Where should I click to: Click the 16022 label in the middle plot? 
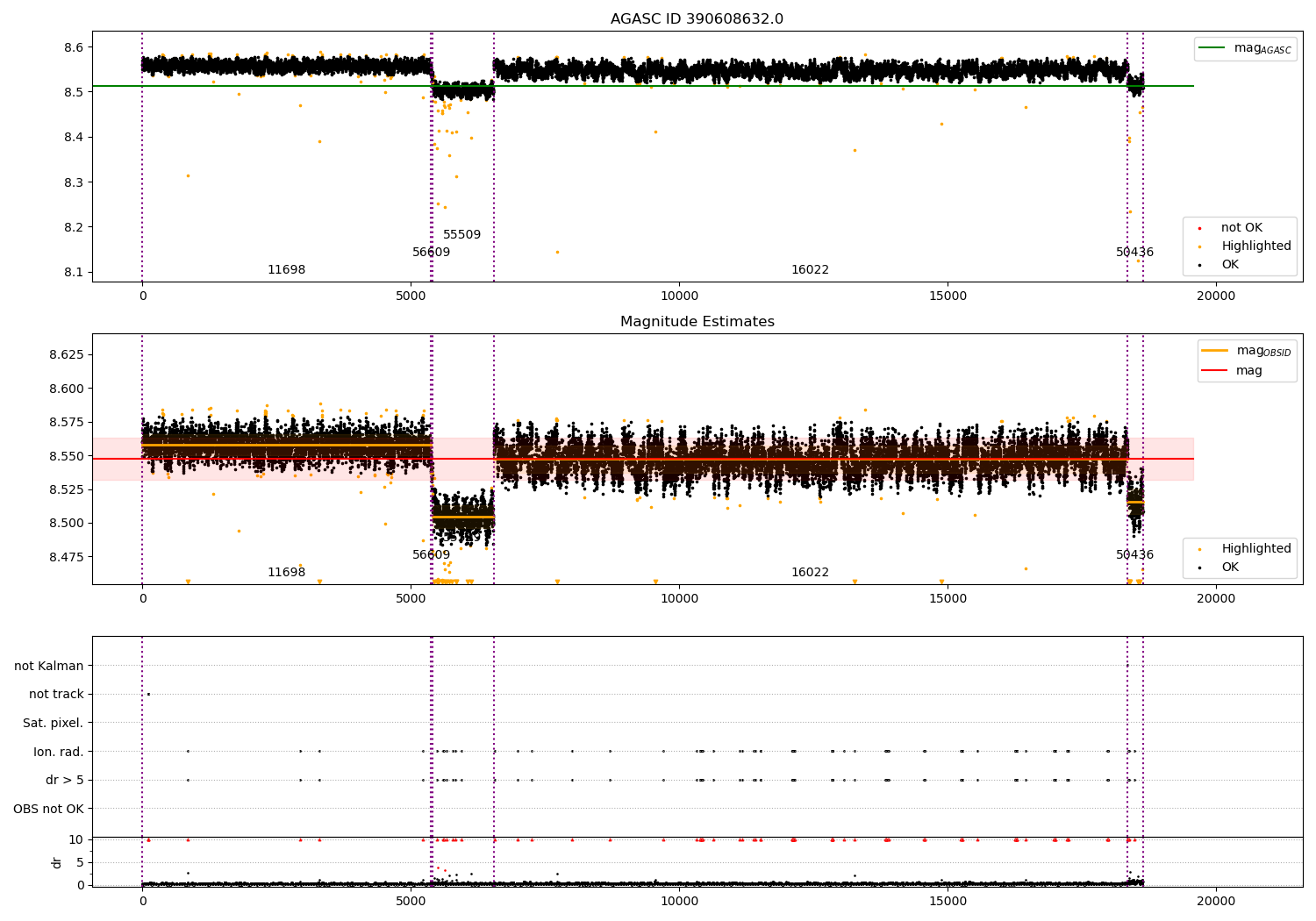point(810,572)
